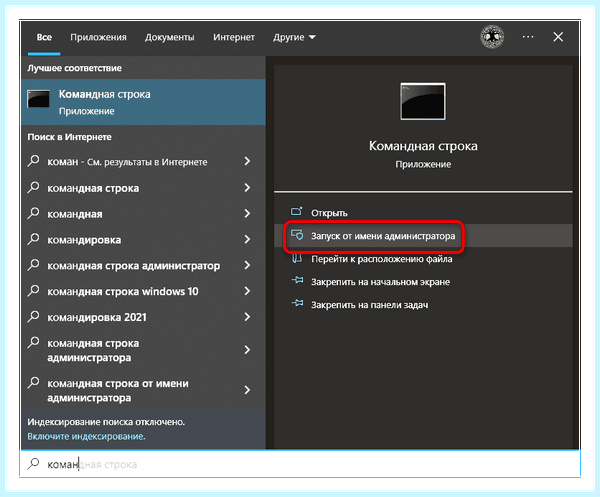Expand the chevron for 'коман' web results

click(247, 161)
